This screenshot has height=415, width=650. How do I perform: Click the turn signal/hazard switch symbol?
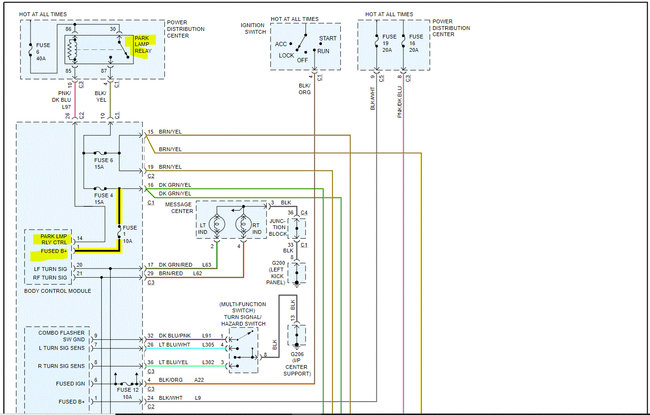pos(243,345)
